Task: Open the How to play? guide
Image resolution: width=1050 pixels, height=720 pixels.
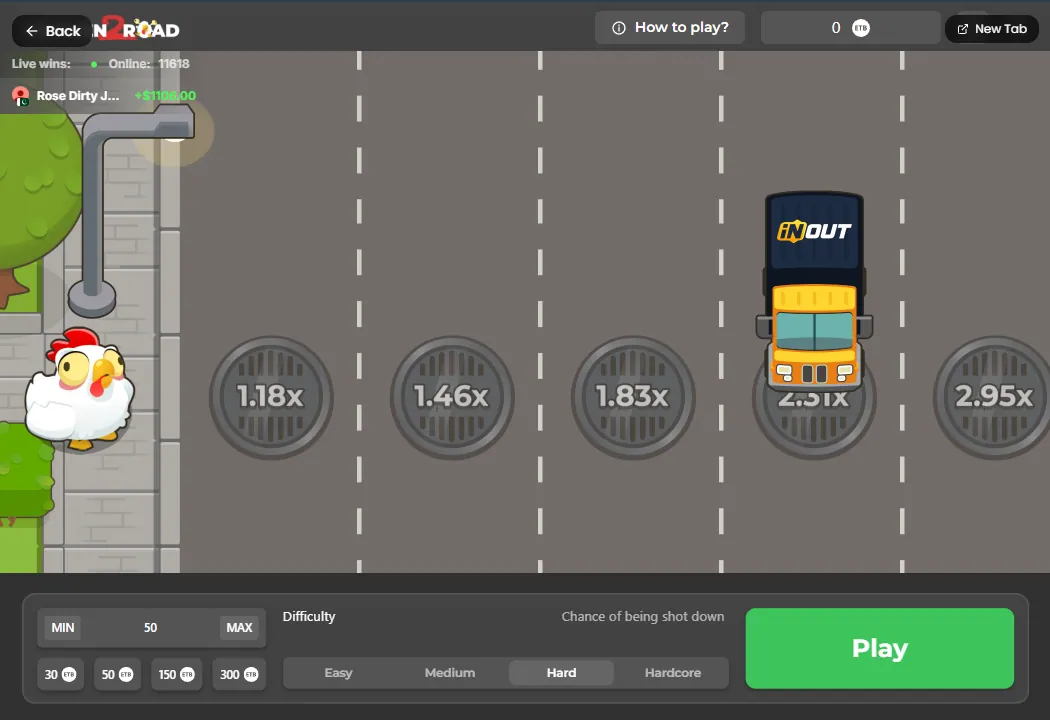Action: [670, 27]
